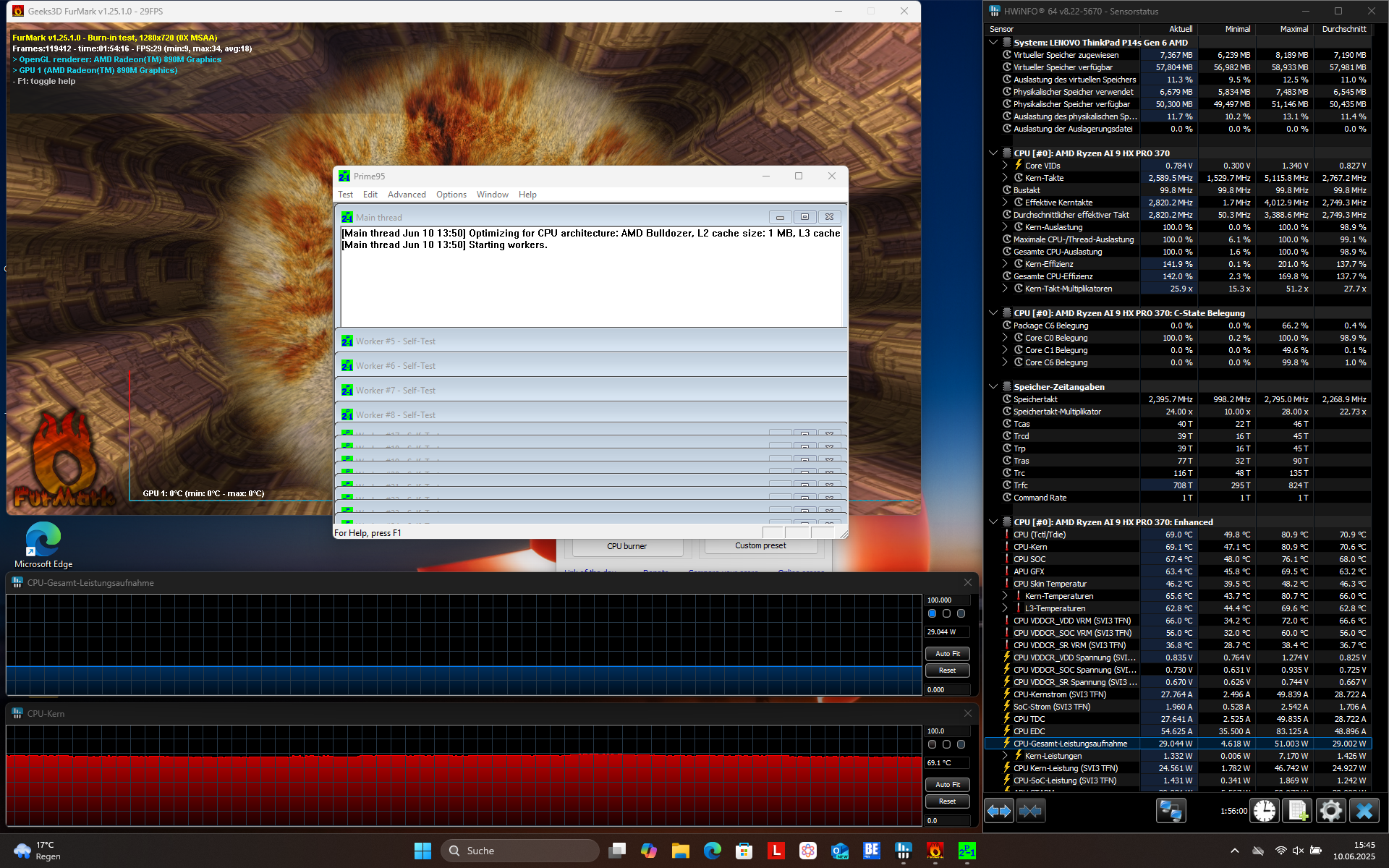Open Microsoft Edge desktop shortcut
This screenshot has width=1389, height=868.
(x=43, y=545)
